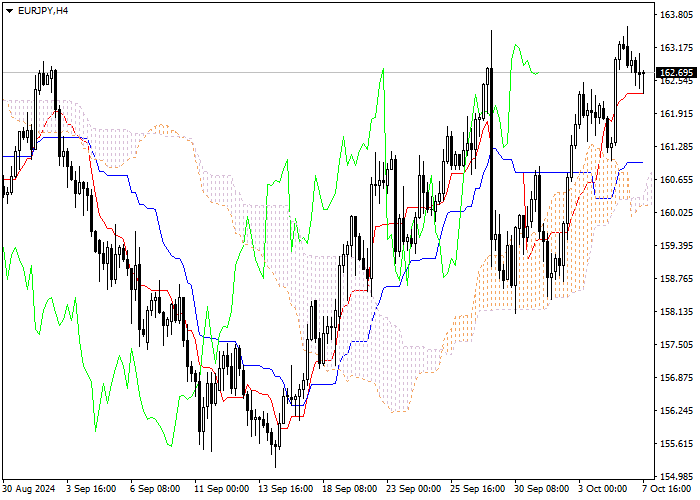
Task: Select the 30 Aug 2024 date label
Action: (x=29, y=489)
